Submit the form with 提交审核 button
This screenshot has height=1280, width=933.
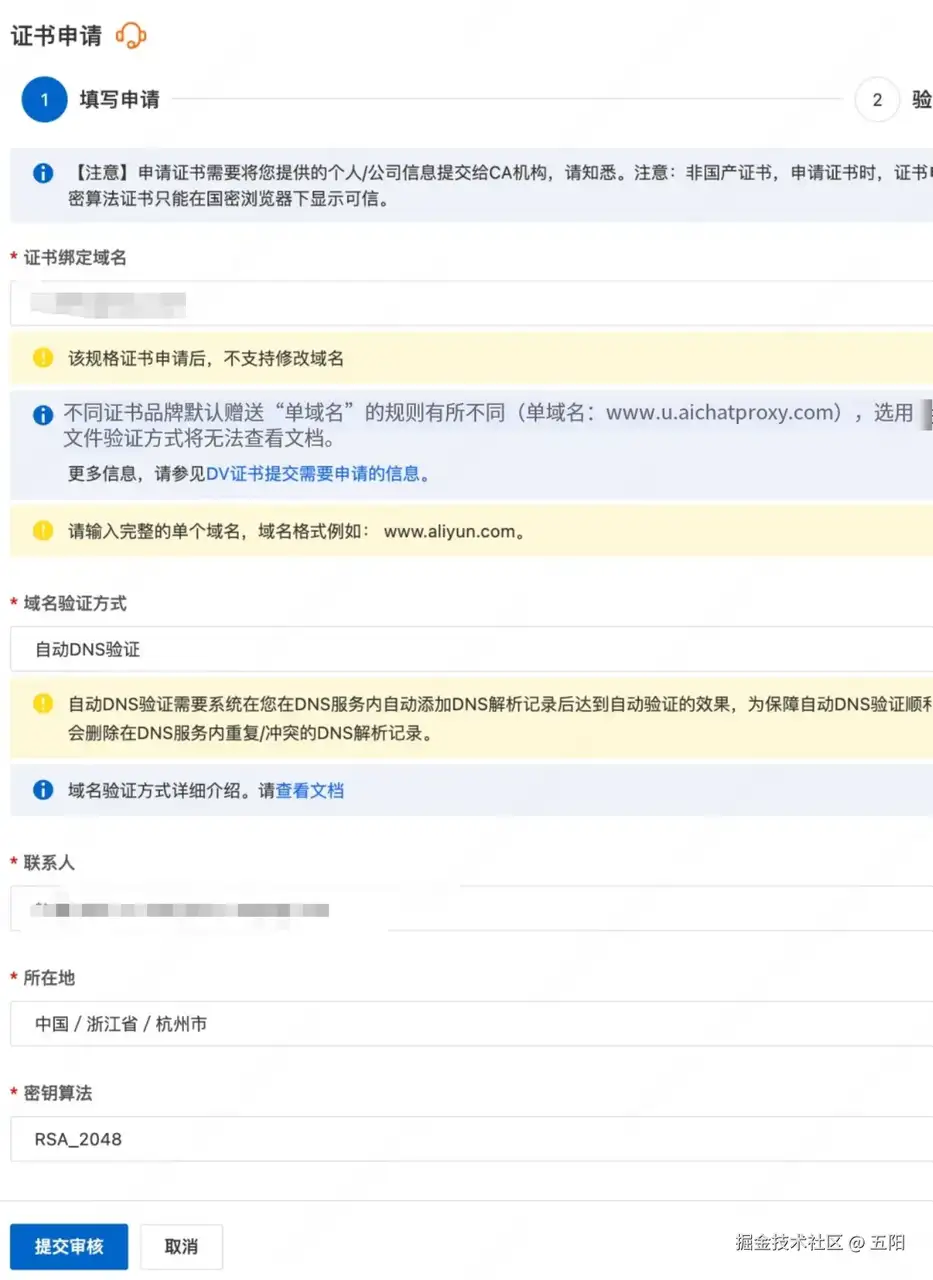[69, 1246]
